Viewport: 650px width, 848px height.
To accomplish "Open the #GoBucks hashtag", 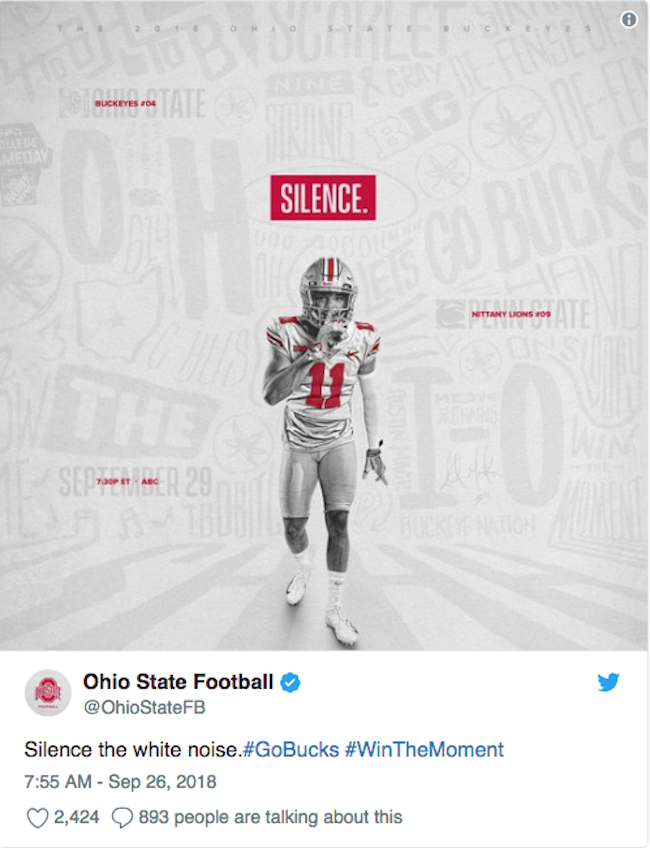I will [x=291, y=750].
